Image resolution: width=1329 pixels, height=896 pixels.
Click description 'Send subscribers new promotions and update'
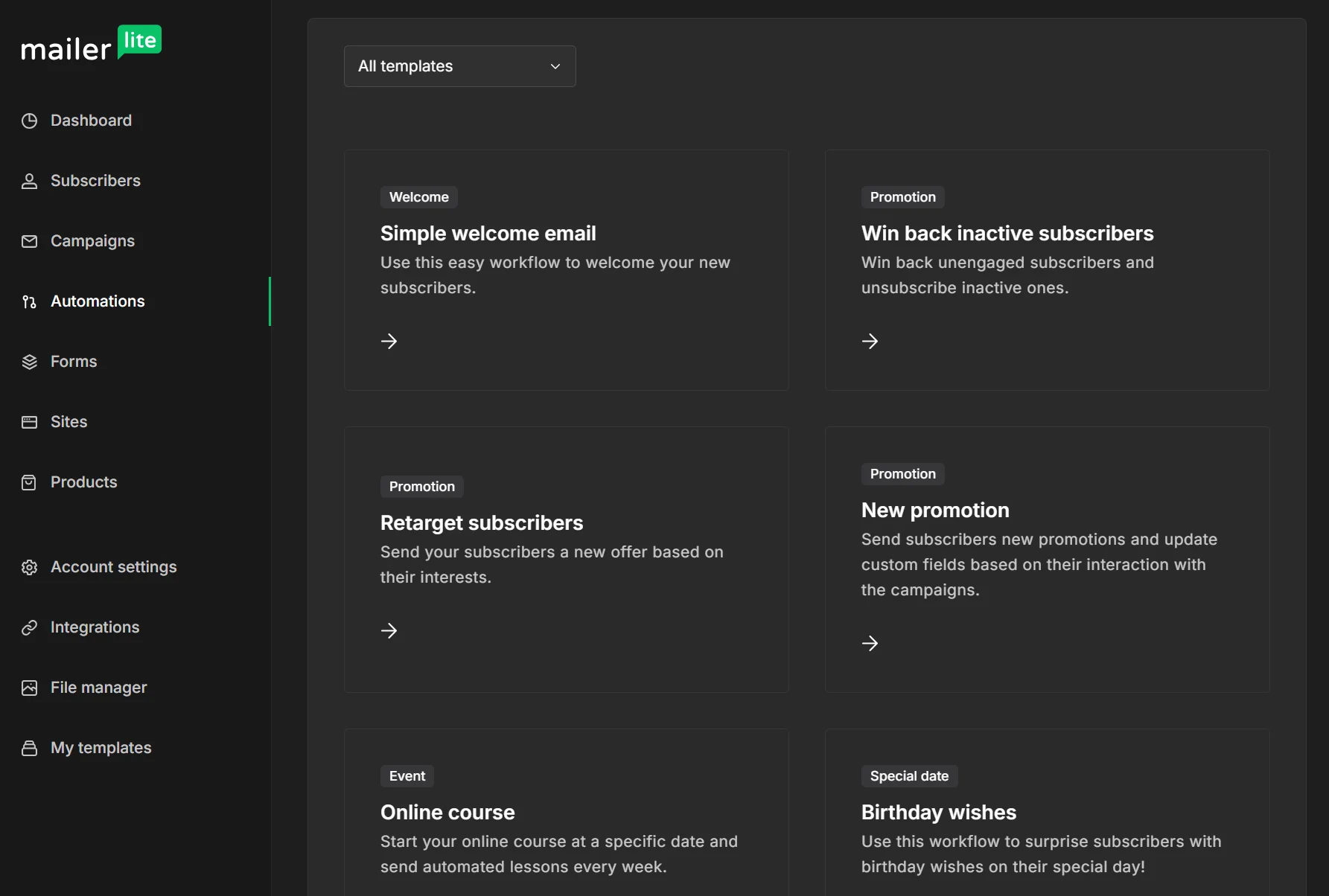click(1039, 565)
